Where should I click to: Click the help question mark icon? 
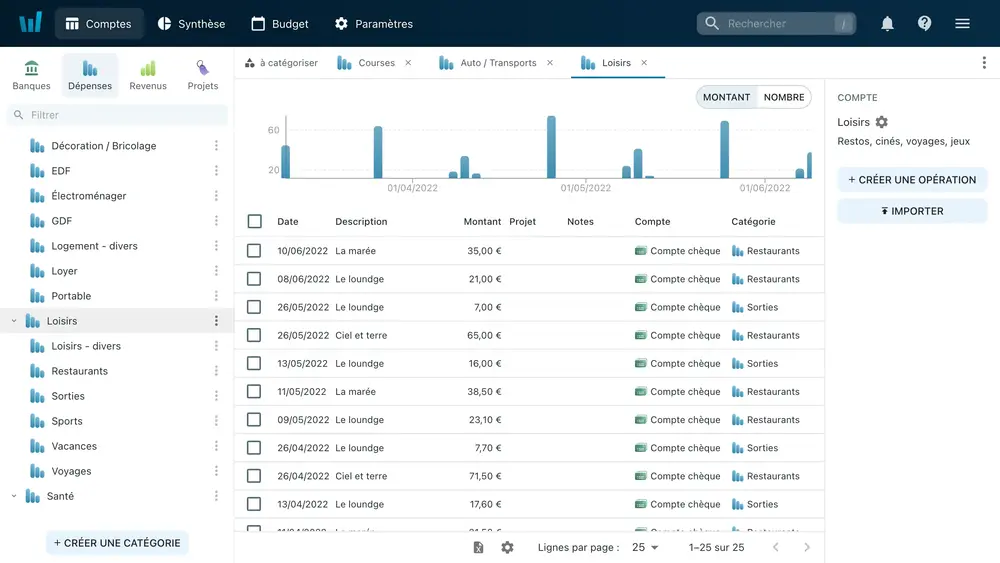924,24
